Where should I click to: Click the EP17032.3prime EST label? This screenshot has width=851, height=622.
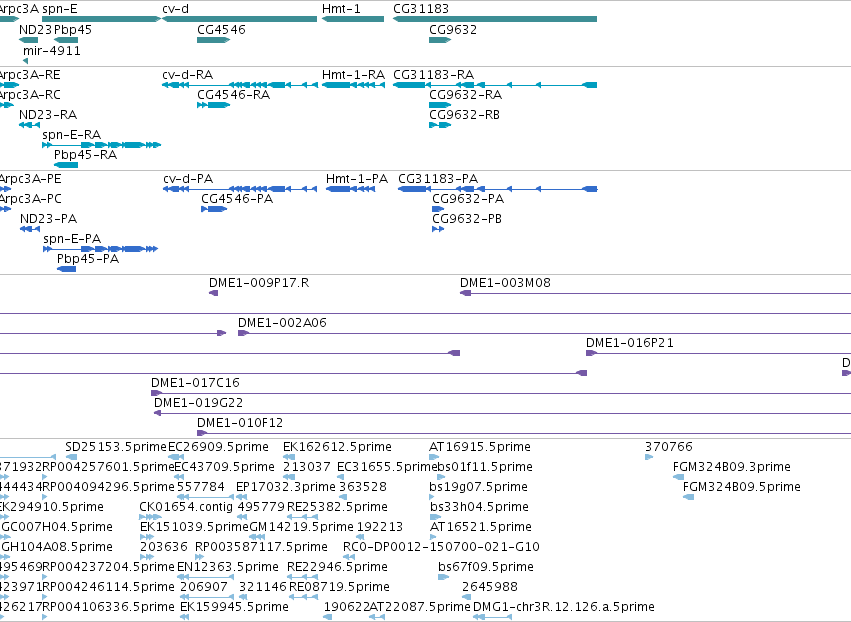click(x=285, y=488)
